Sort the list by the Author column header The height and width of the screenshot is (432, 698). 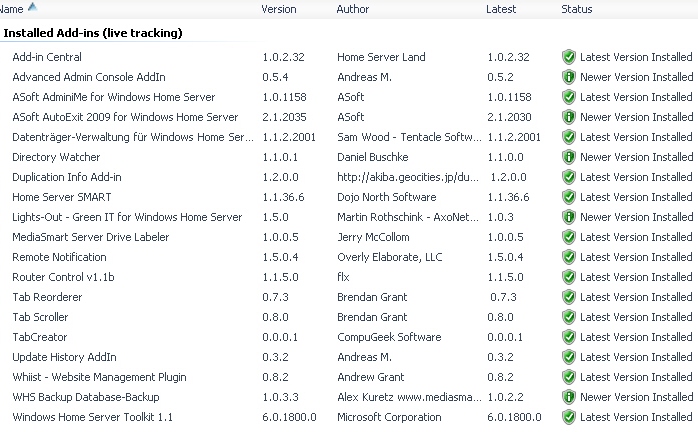pos(353,9)
